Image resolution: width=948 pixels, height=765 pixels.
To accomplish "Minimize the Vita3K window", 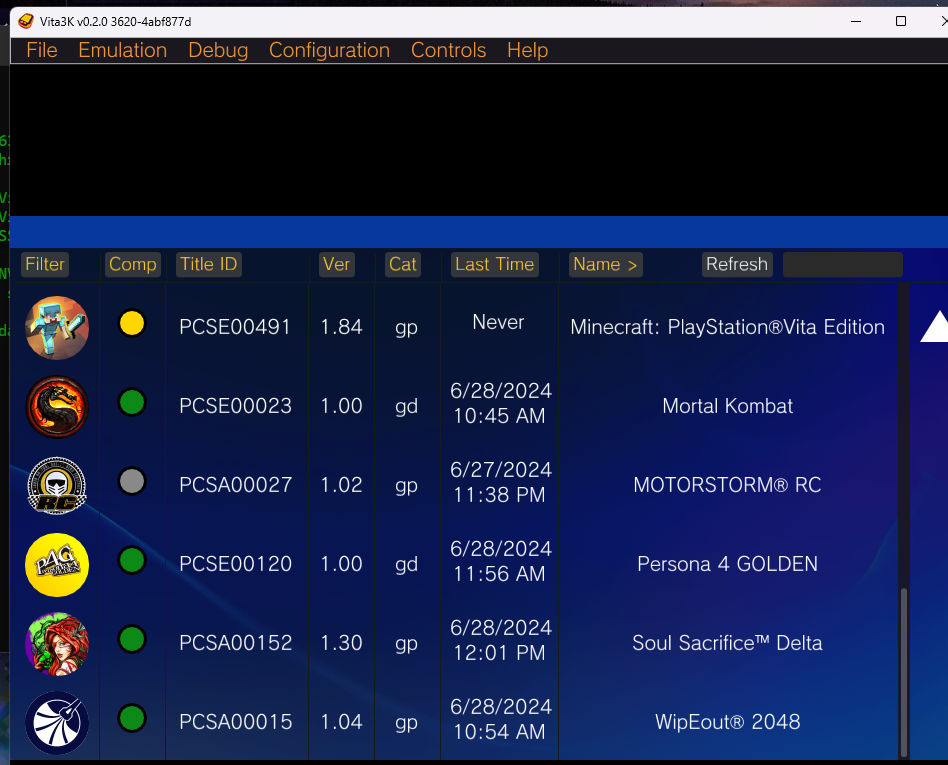I will pyautogui.click(x=856, y=21).
